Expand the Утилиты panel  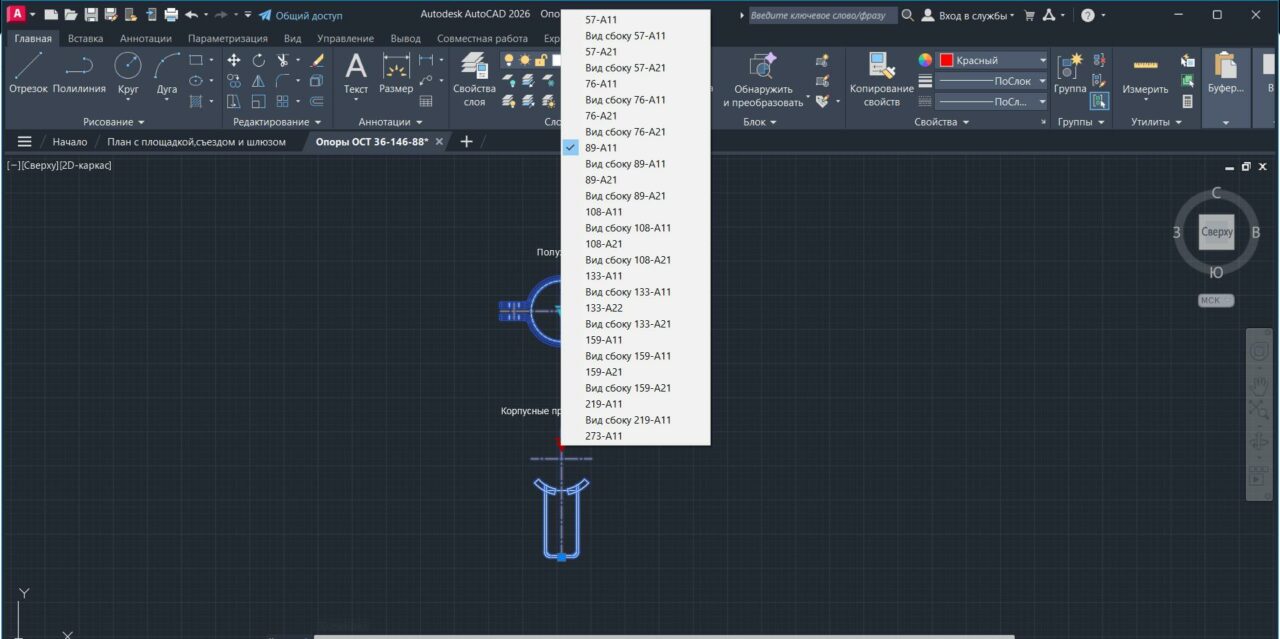[1155, 122]
